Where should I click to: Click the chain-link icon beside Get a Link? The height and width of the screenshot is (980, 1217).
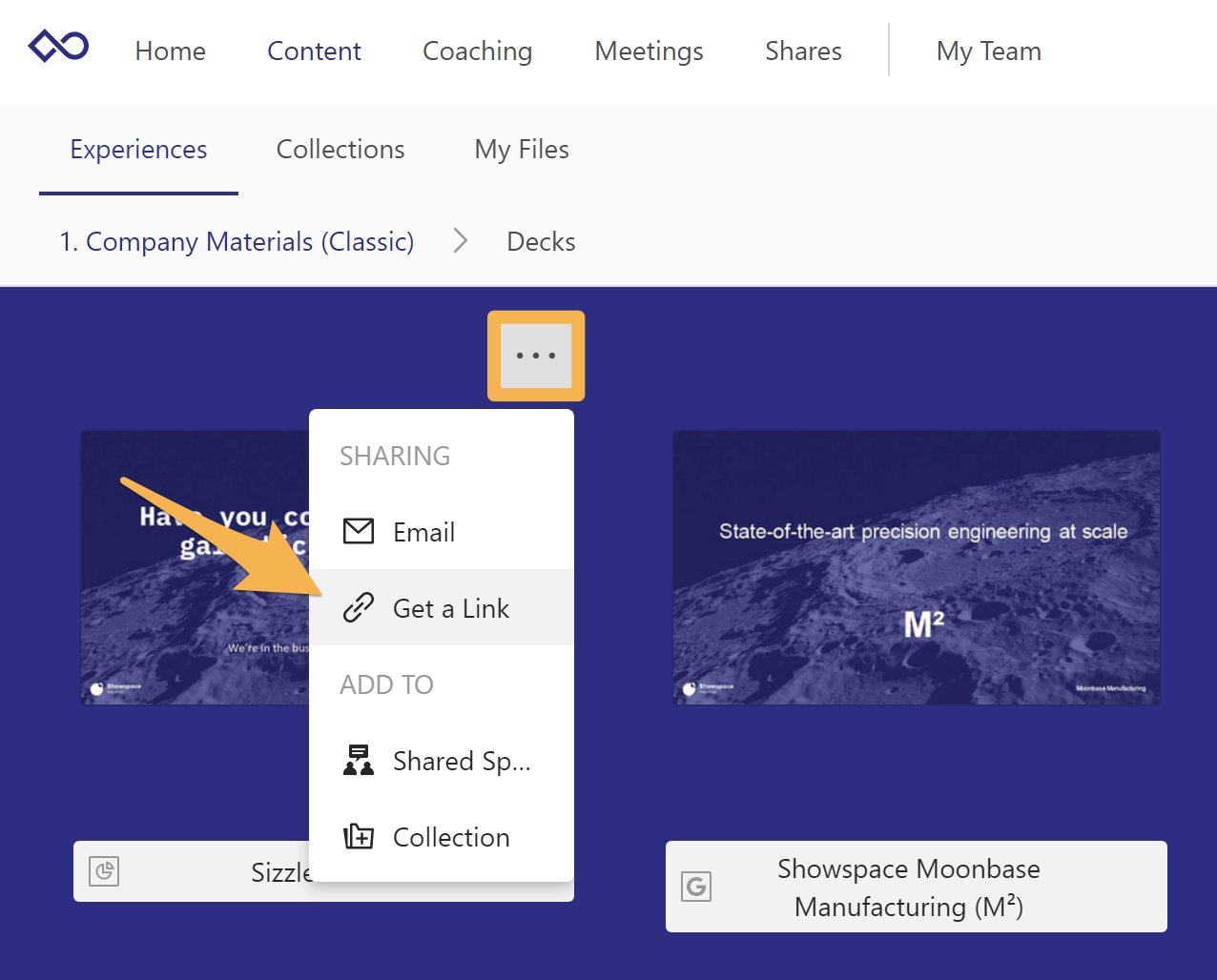(x=359, y=607)
